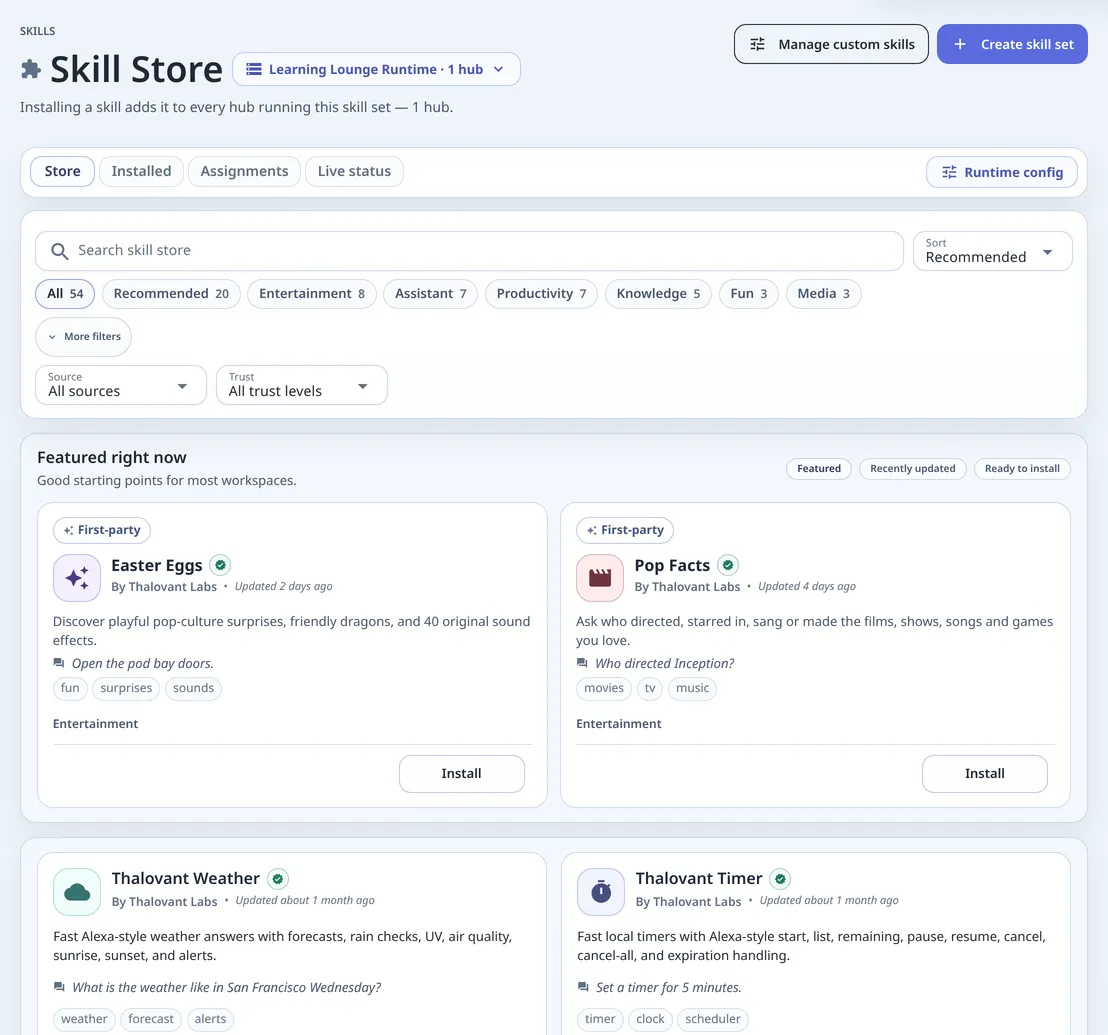
Task: Click the 'scheduler' tag on Thalovant Timer
Action: coord(712,1019)
